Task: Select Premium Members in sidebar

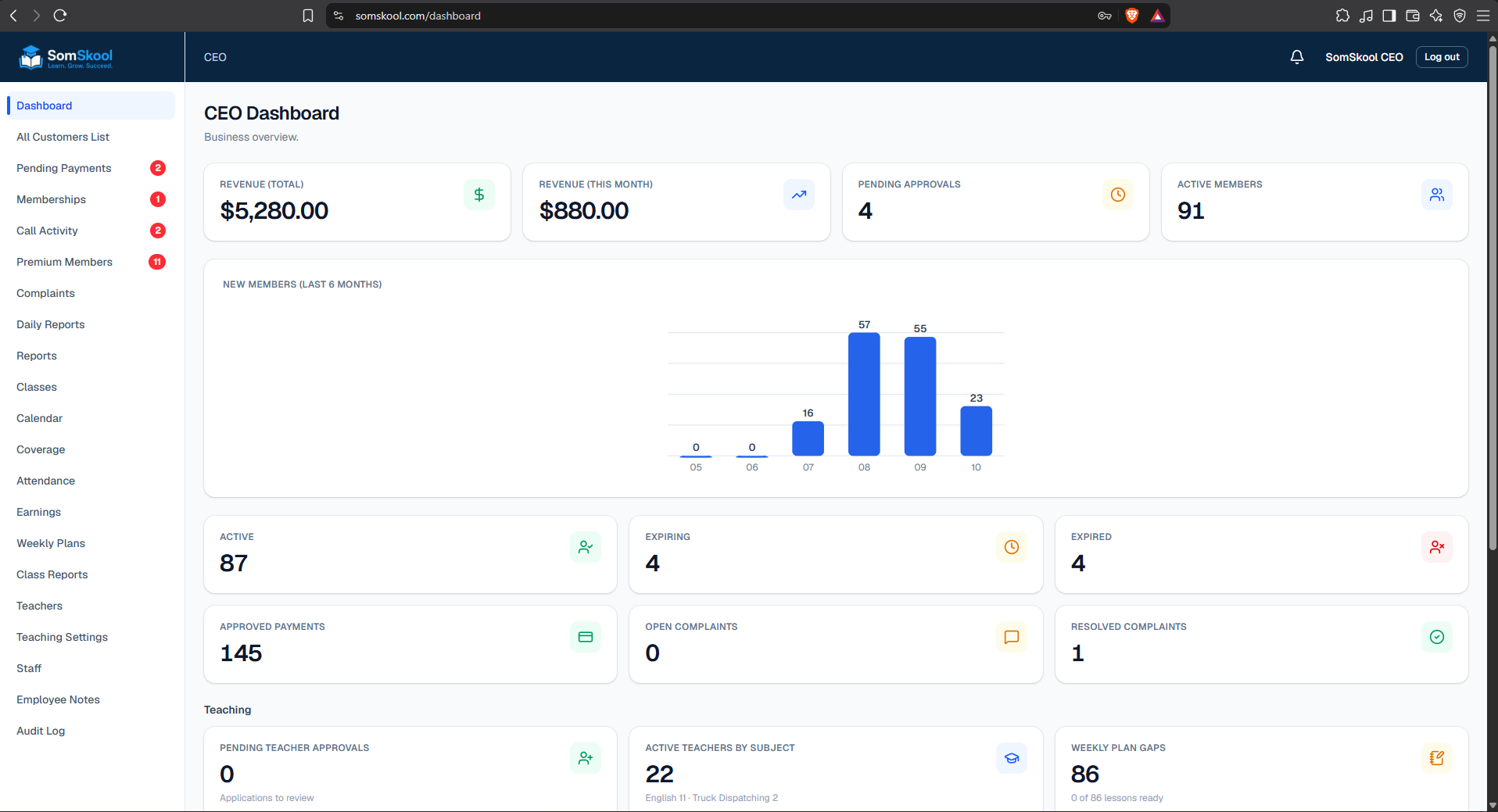Action: click(91, 262)
